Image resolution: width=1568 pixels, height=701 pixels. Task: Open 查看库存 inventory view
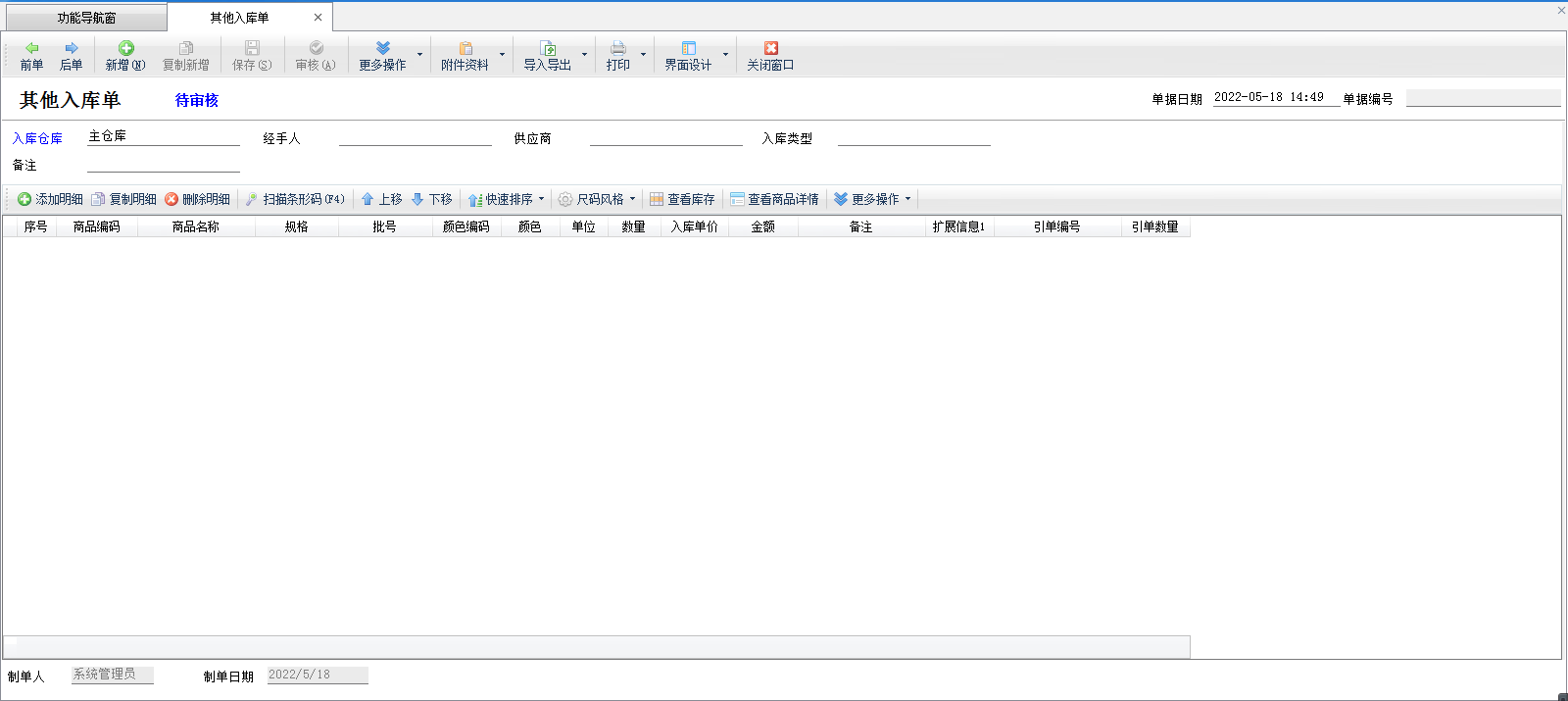click(x=682, y=199)
